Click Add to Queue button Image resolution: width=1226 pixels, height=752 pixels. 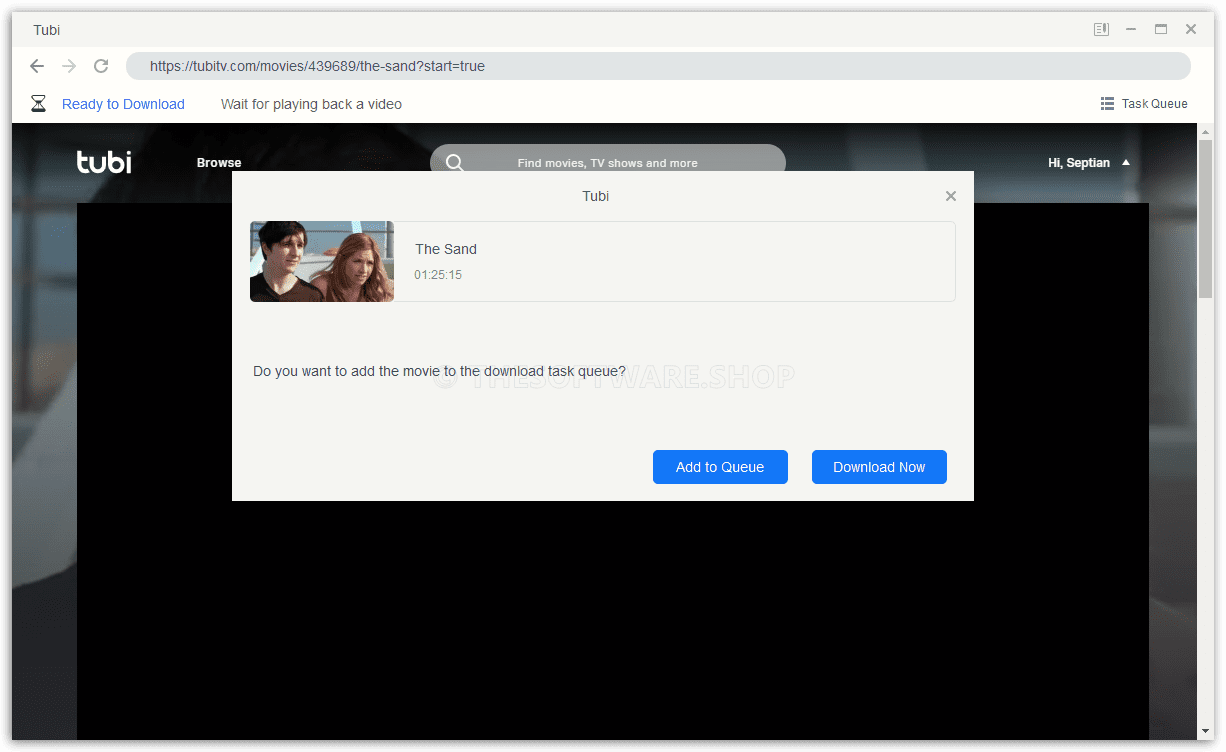coord(720,467)
